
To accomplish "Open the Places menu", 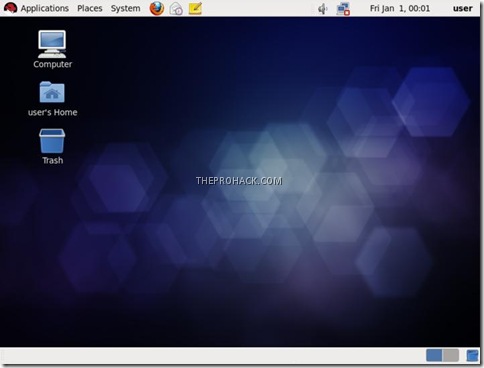I will [90, 8].
